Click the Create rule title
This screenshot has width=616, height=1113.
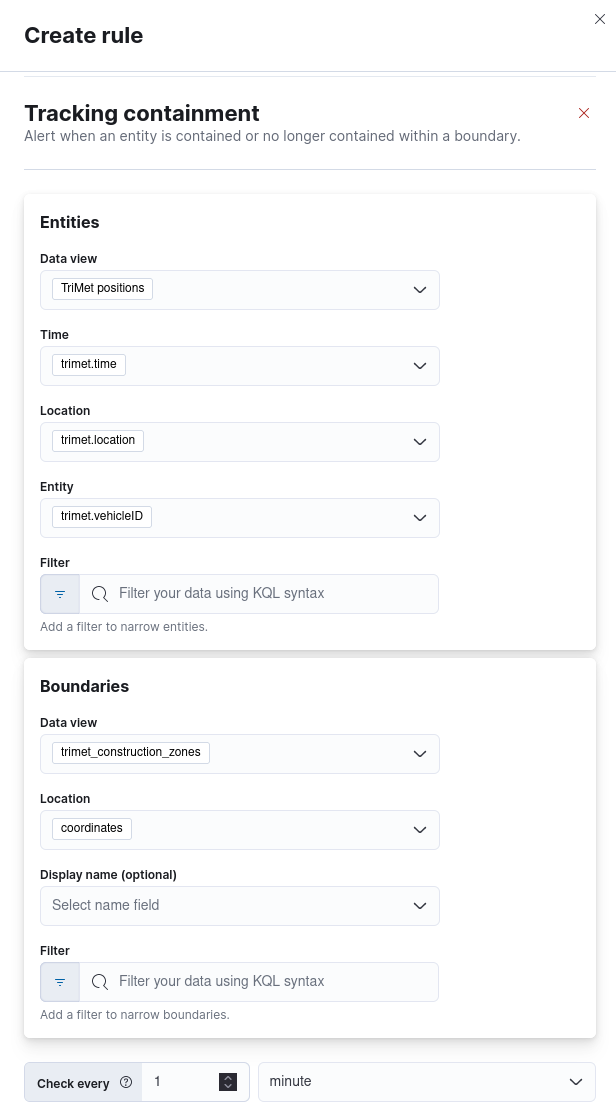(83, 35)
